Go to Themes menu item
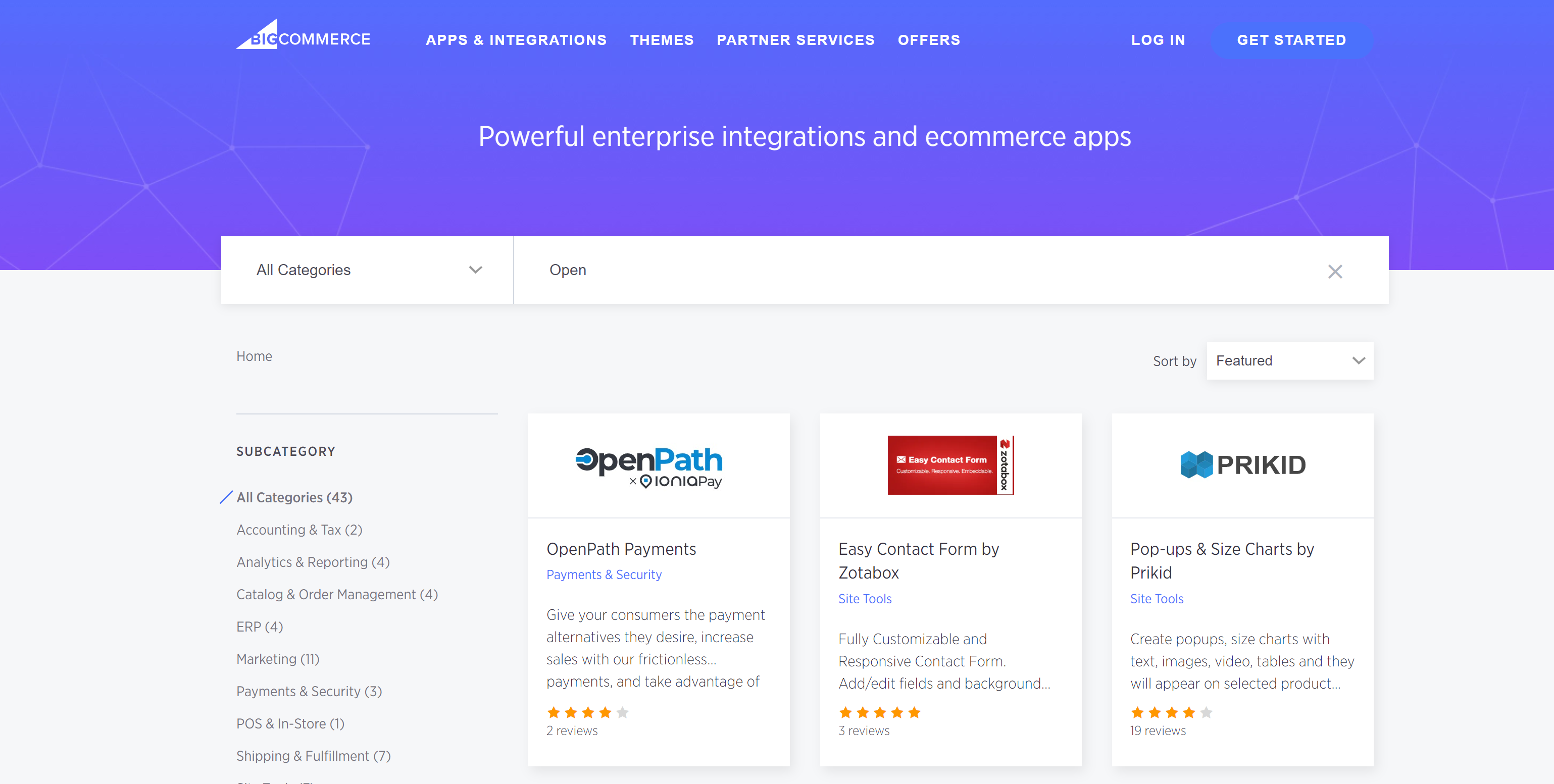The height and width of the screenshot is (784, 1554). [x=662, y=40]
